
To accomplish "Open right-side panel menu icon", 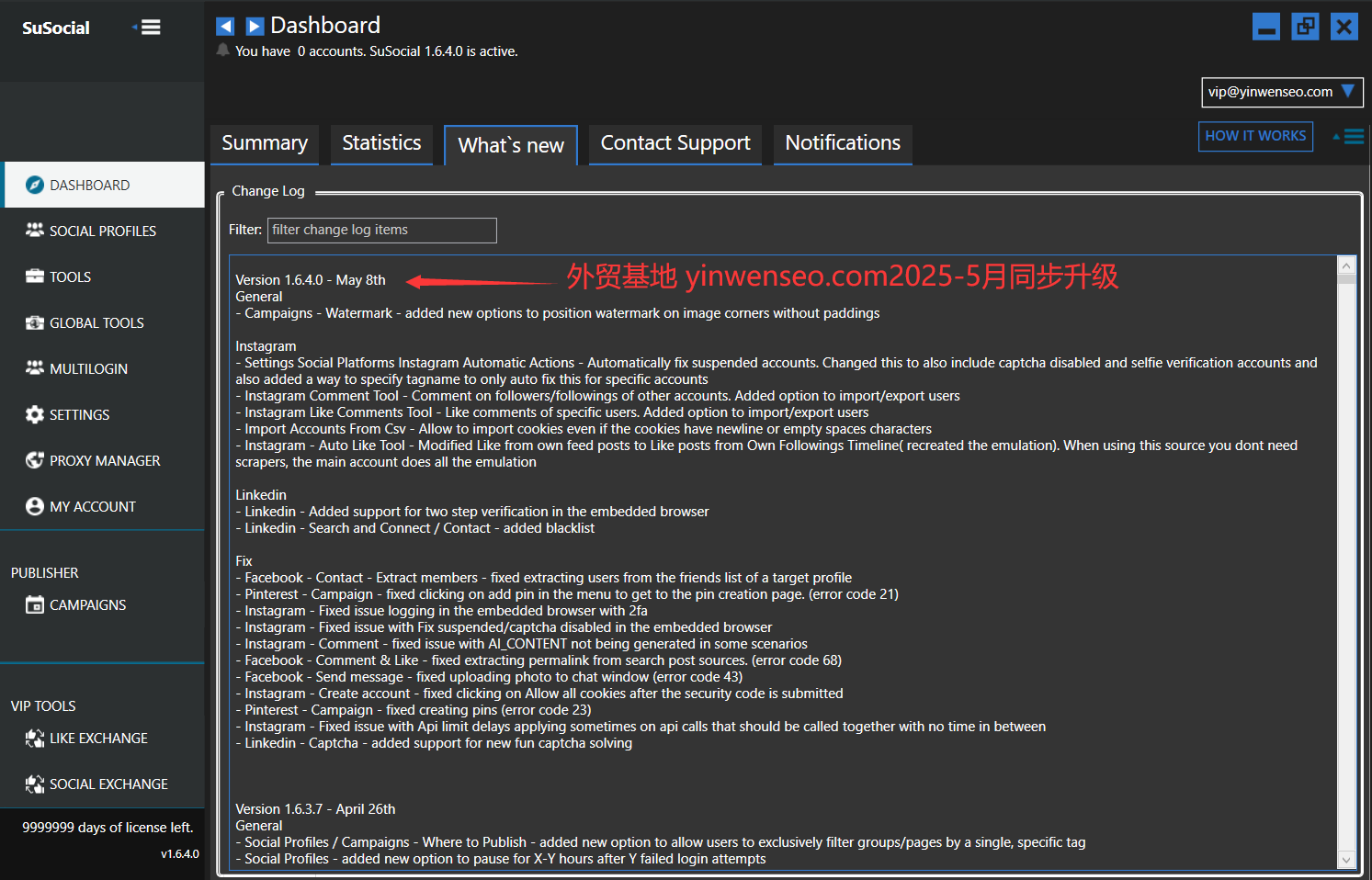I will click(x=1349, y=137).
